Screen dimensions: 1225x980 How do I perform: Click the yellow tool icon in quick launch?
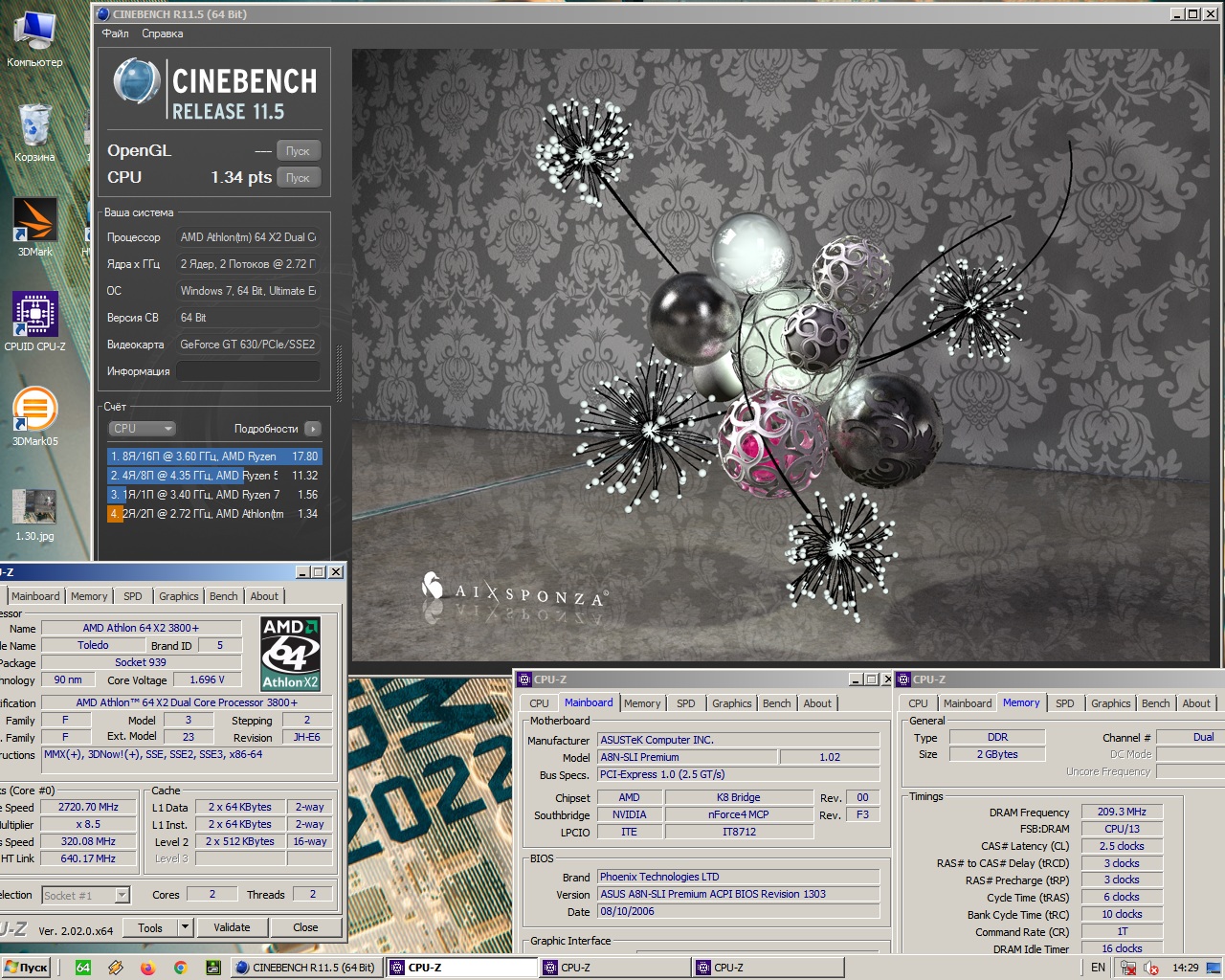[116, 968]
